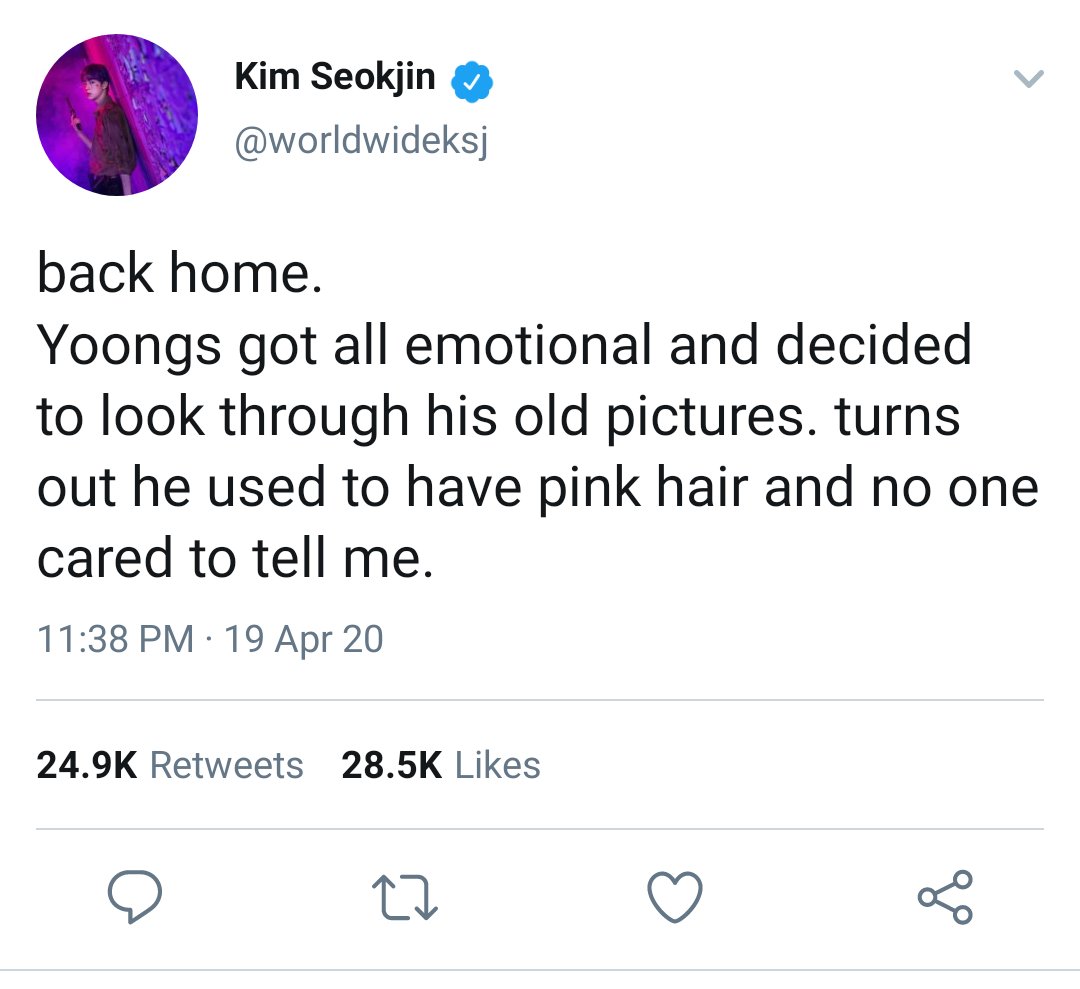The width and height of the screenshot is (1080, 989).
Task: Reply to the tweet via speech bubble icon
Action: click(135, 897)
